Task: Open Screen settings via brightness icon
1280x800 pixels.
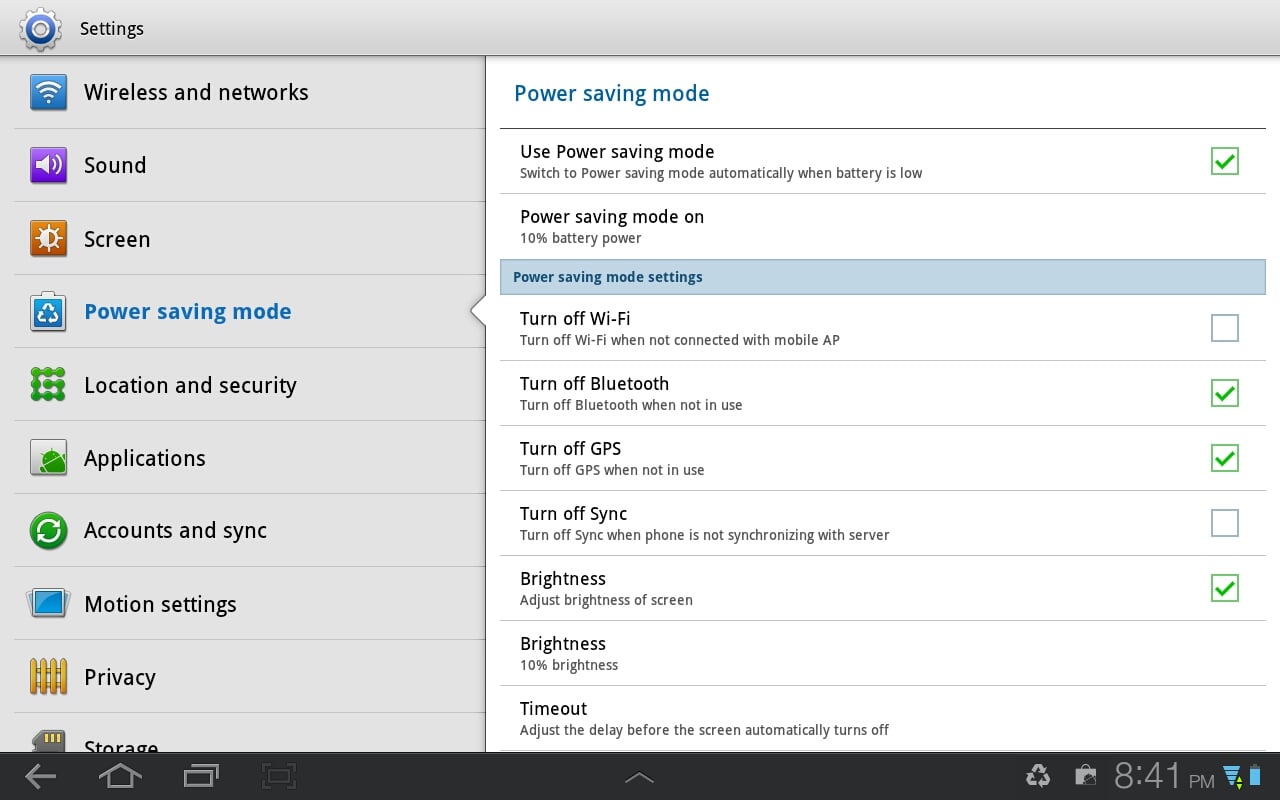Action: coord(47,239)
